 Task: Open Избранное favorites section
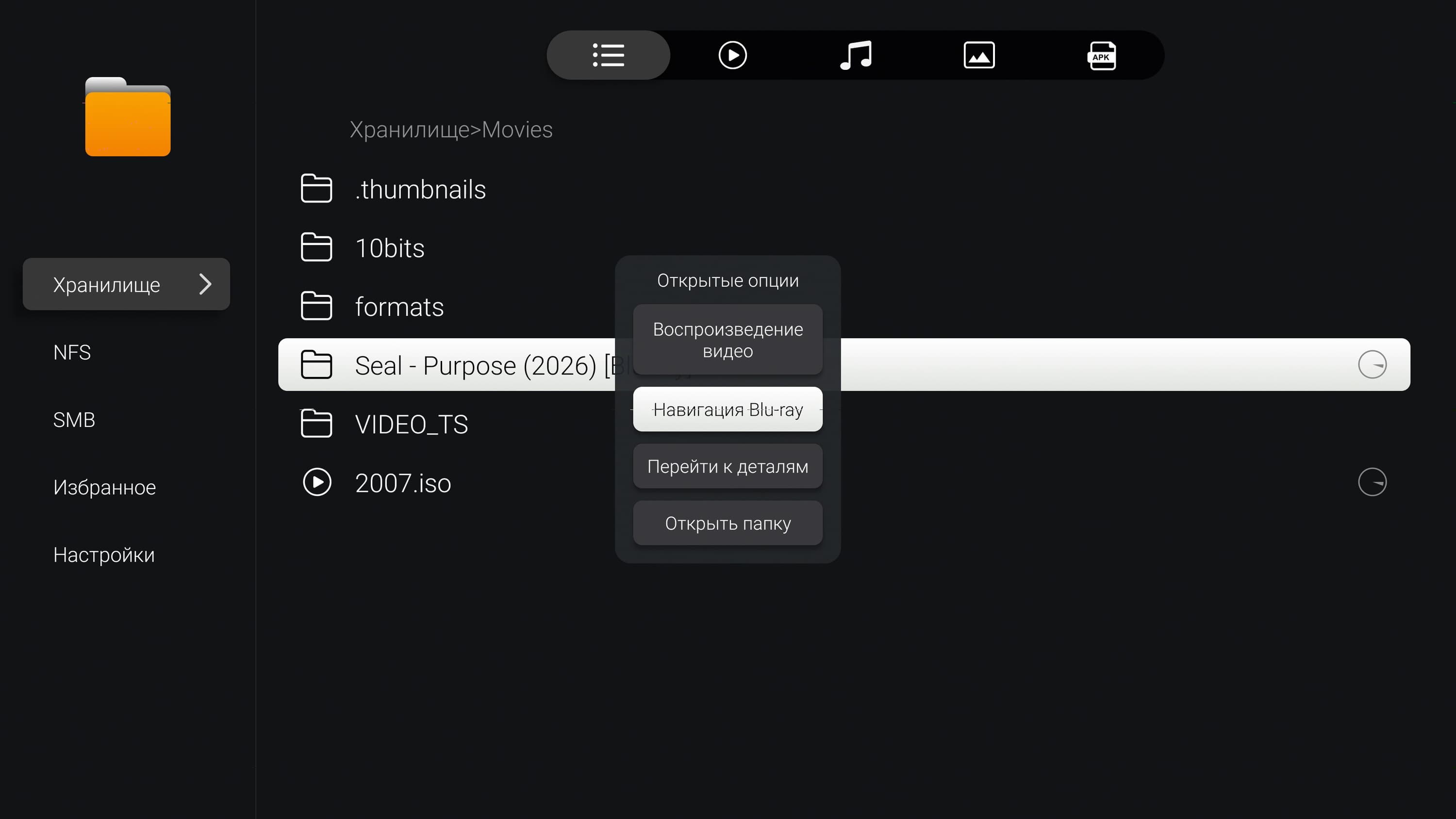point(104,487)
